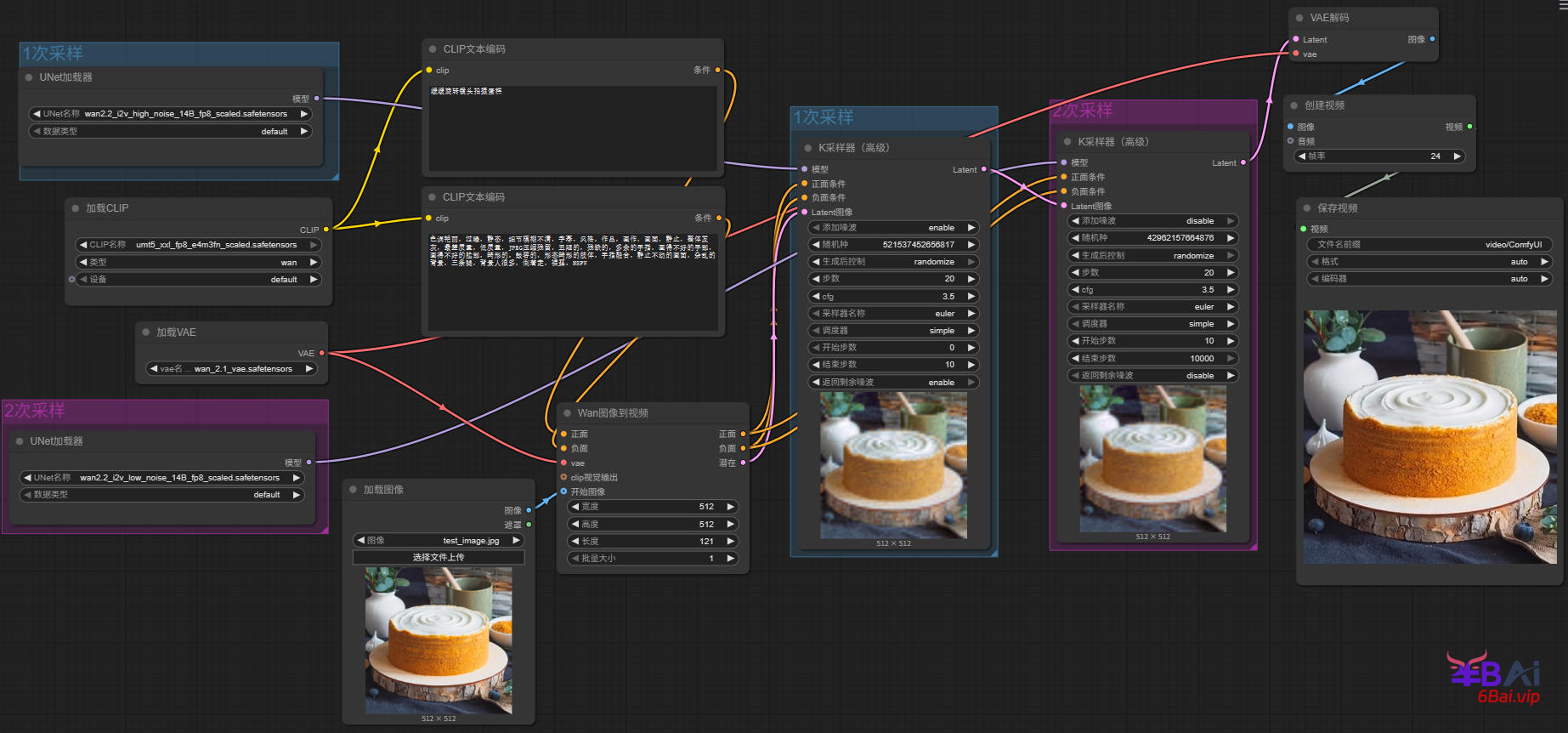Toggle 添加噪波 set to disable
The width and height of the screenshot is (1568, 733).
coord(1152,221)
